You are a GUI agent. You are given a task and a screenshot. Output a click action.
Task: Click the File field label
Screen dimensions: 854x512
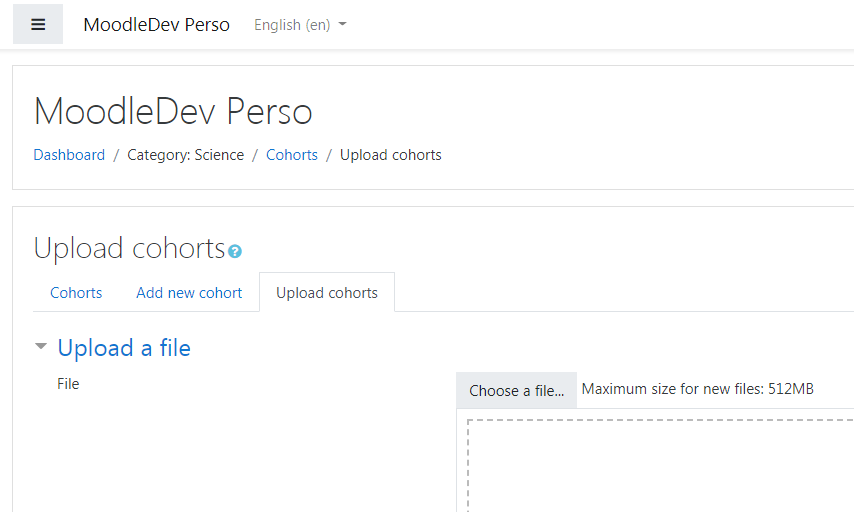[68, 384]
